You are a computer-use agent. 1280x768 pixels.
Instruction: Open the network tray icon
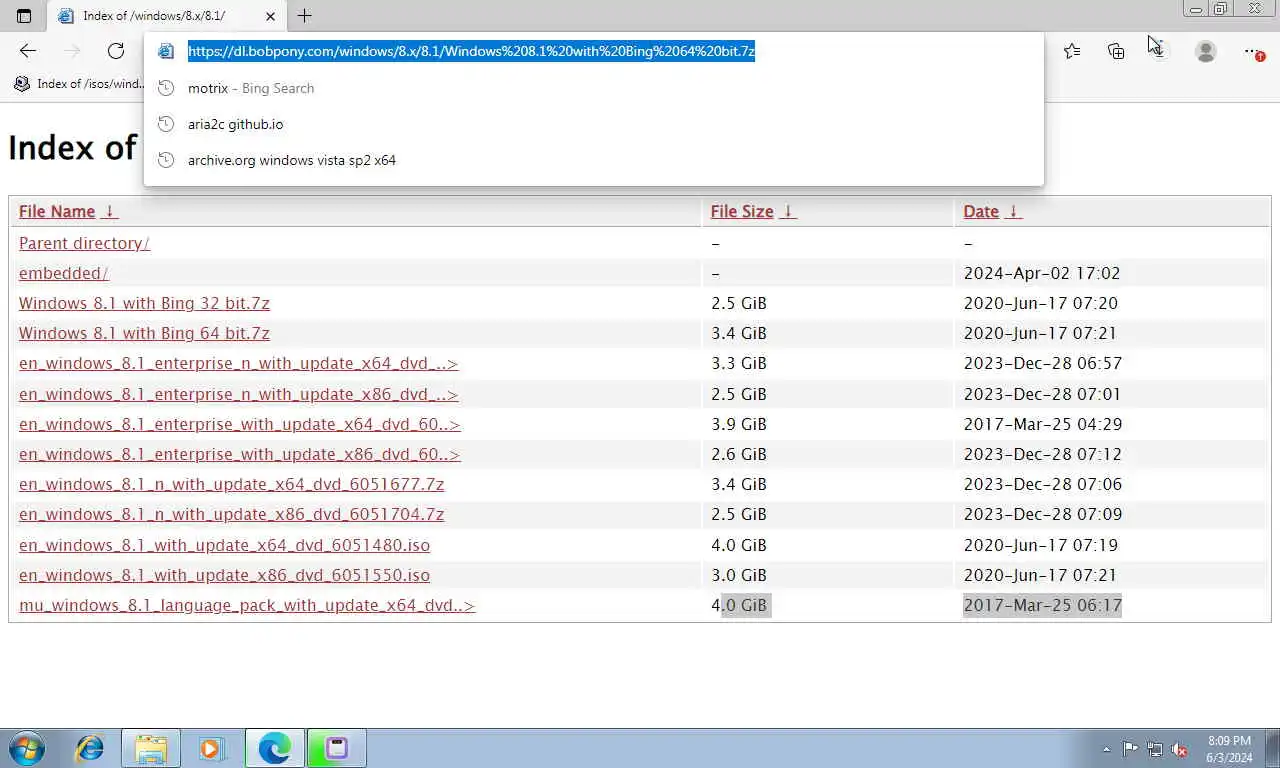[x=1155, y=748]
